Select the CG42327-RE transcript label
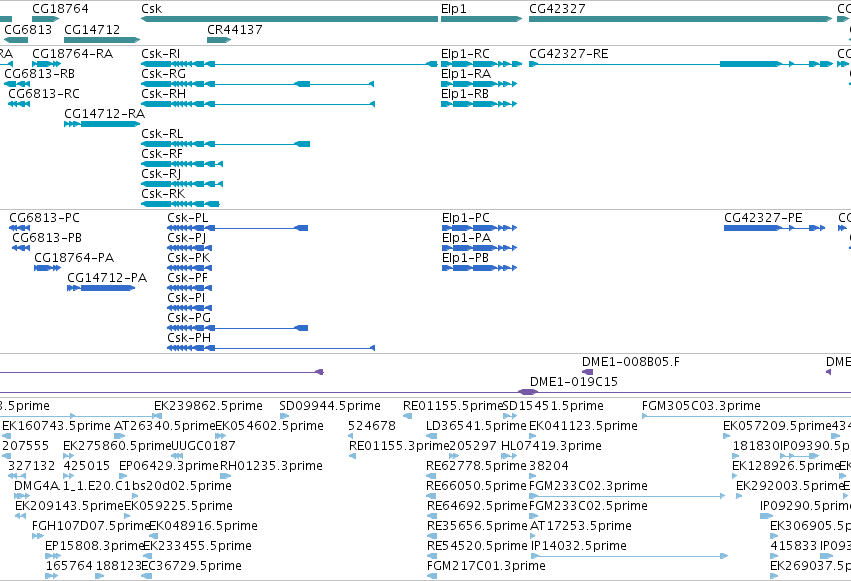The width and height of the screenshot is (851, 581). click(x=569, y=54)
